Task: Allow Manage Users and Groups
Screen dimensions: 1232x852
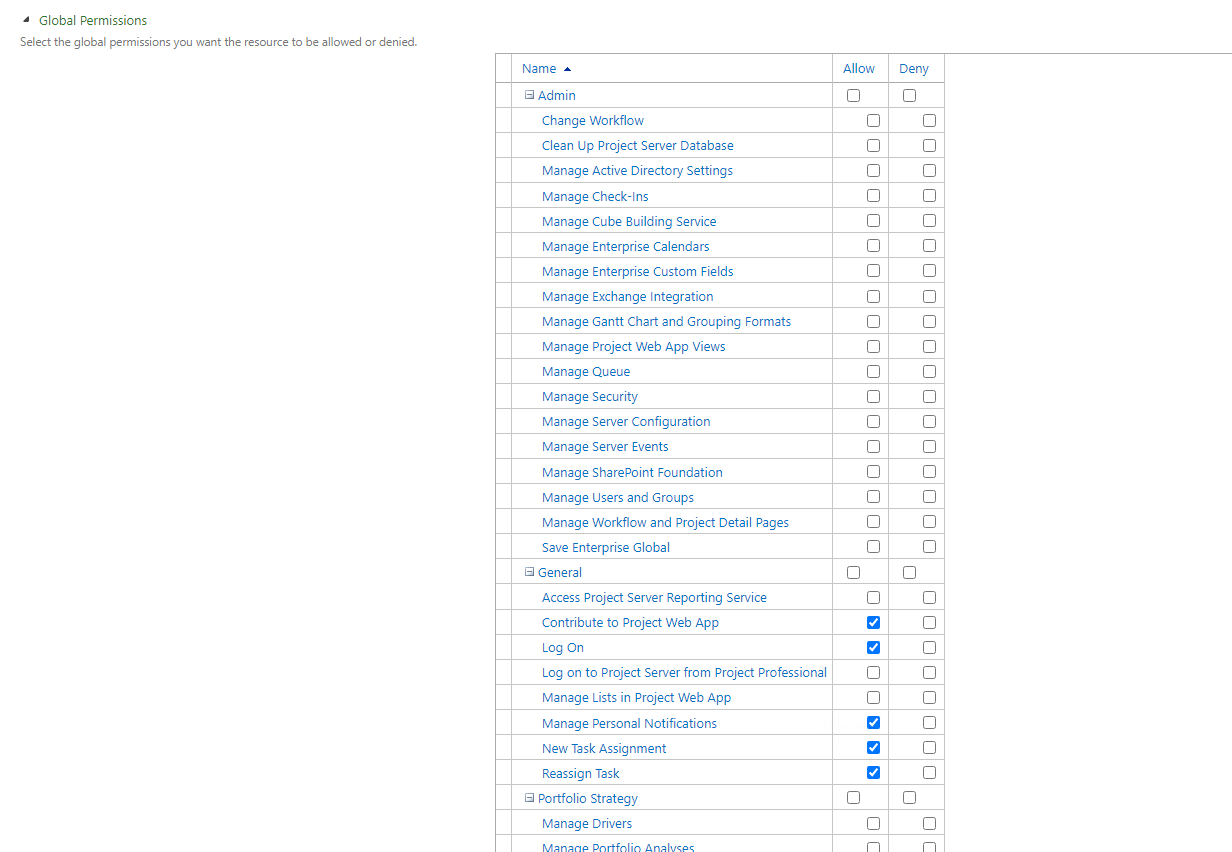Action: tap(874, 497)
